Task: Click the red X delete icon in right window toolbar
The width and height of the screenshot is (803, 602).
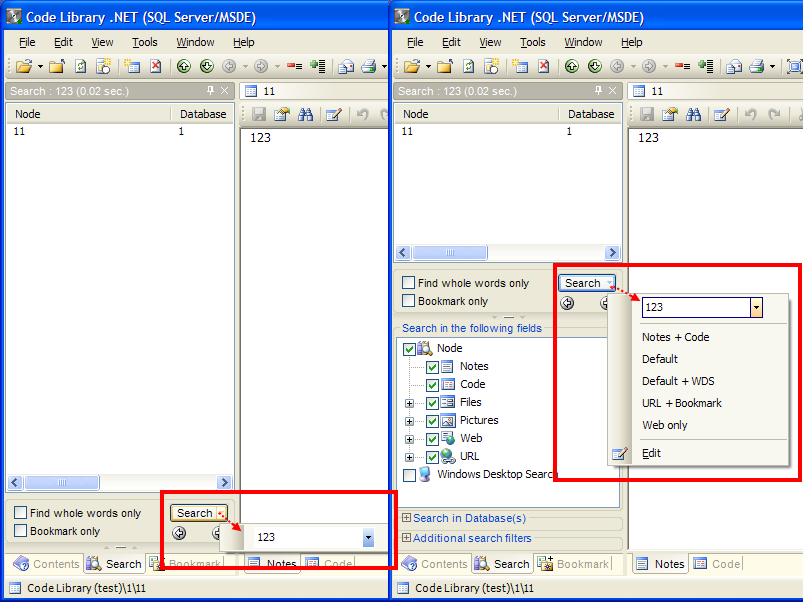Action: click(x=544, y=66)
